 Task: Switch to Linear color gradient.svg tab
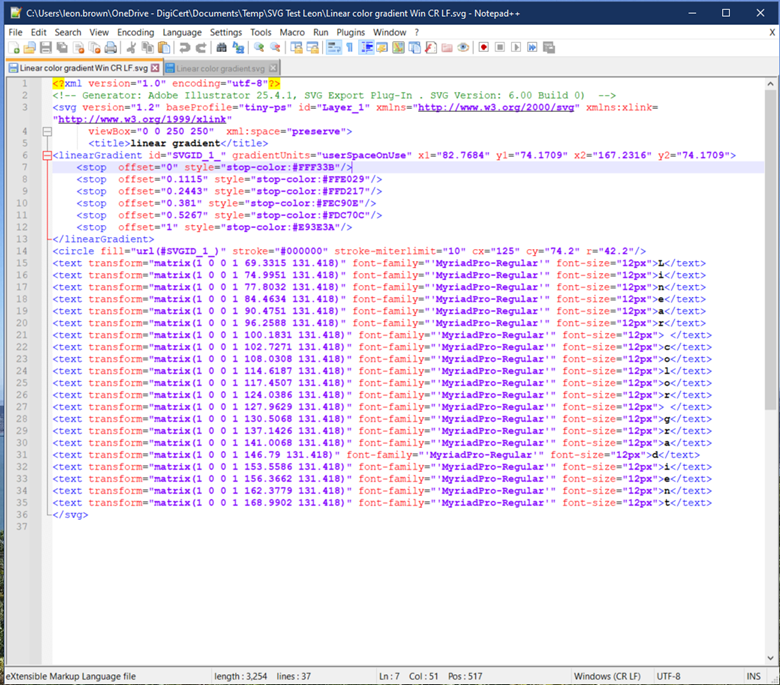pyautogui.click(x=220, y=69)
